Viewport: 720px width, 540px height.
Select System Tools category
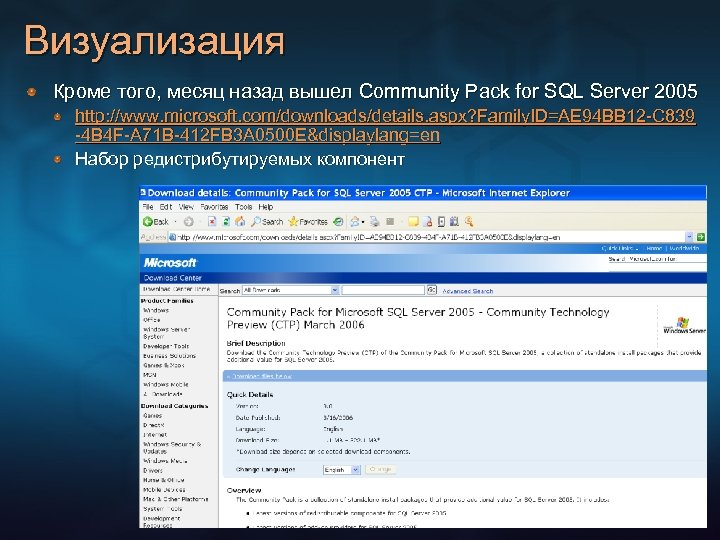pos(163,509)
